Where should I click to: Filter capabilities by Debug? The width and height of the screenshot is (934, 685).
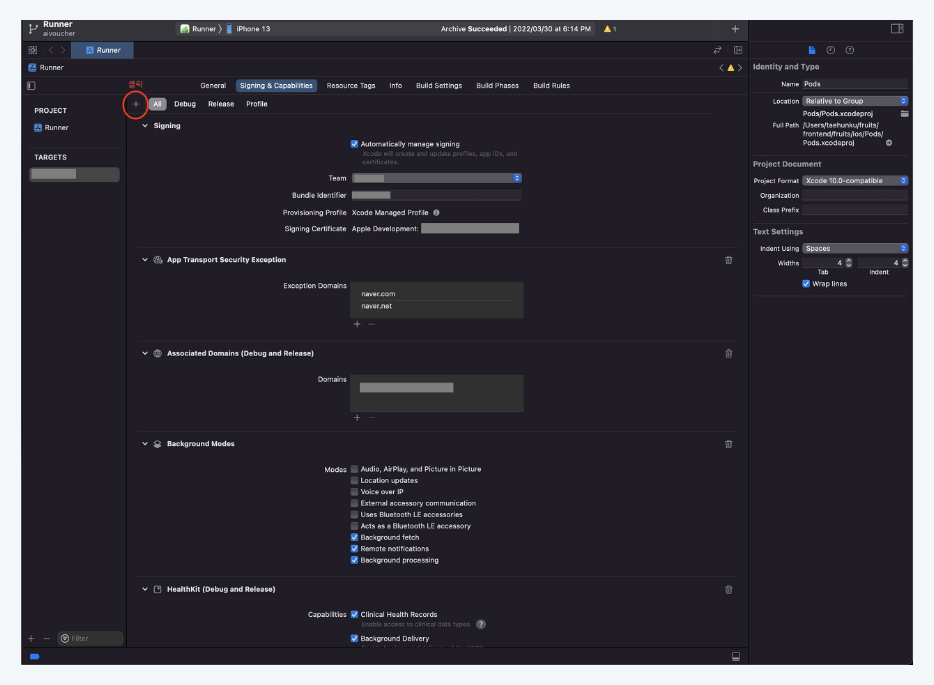point(185,104)
